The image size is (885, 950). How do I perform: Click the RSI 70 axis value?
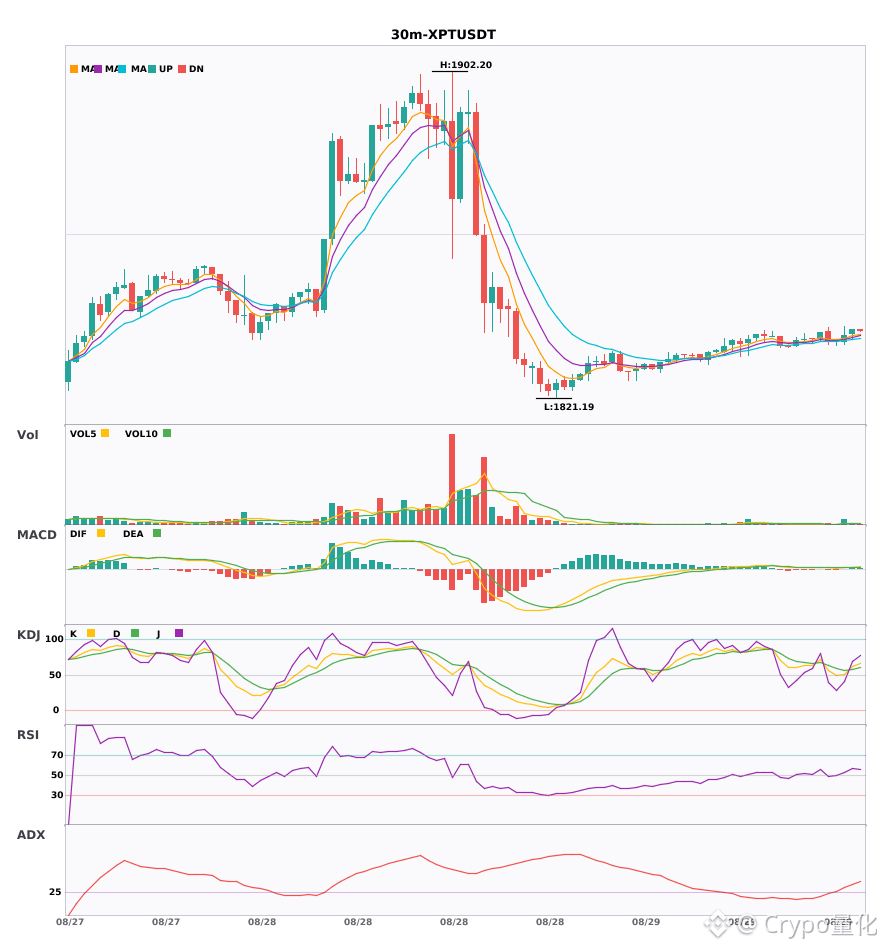pos(58,755)
